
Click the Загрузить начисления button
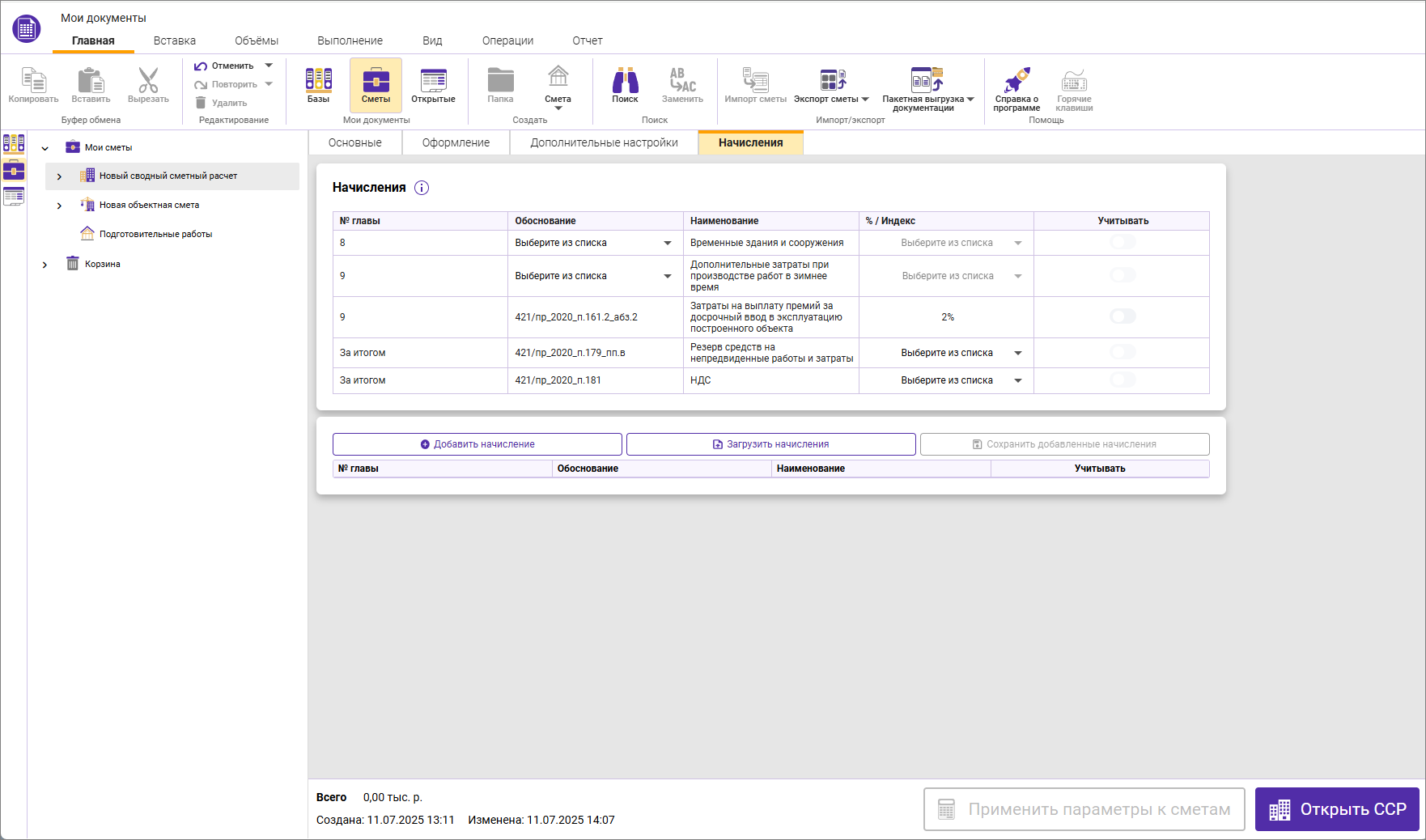point(770,444)
